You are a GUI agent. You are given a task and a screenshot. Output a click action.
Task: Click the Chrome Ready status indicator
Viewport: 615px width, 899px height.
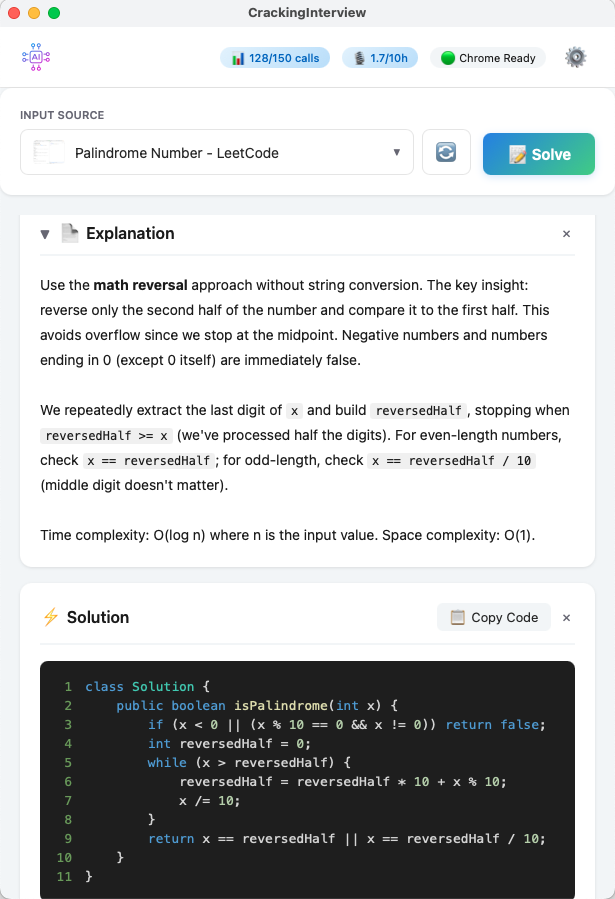point(487,58)
